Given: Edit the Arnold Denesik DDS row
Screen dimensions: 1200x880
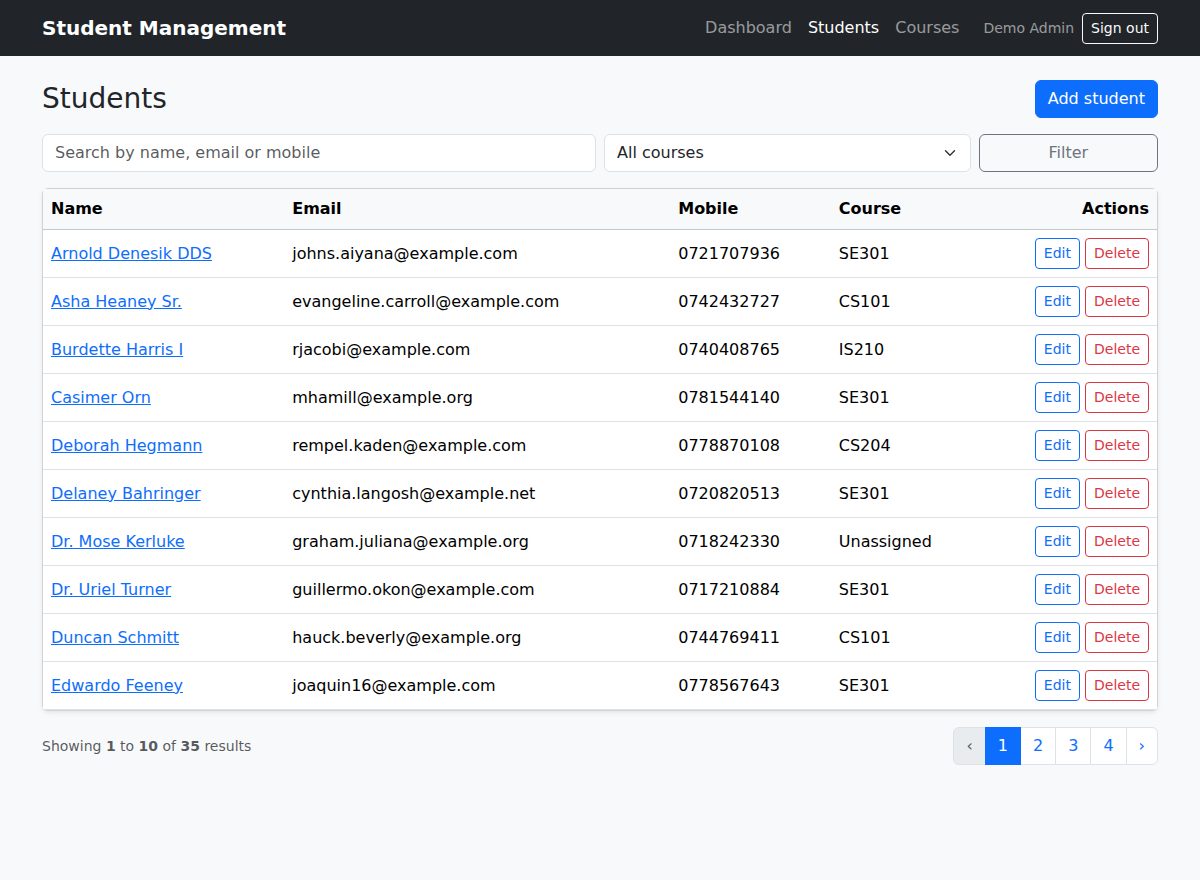Looking at the screenshot, I should pyautogui.click(x=1057, y=254).
